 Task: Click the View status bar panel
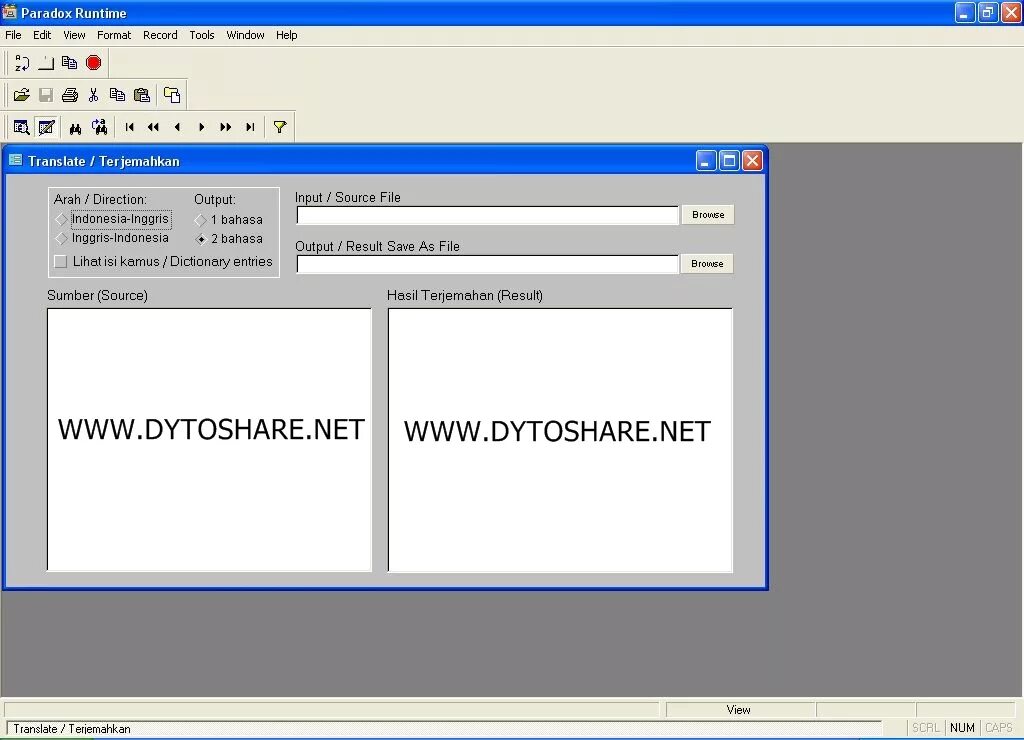[x=740, y=710]
